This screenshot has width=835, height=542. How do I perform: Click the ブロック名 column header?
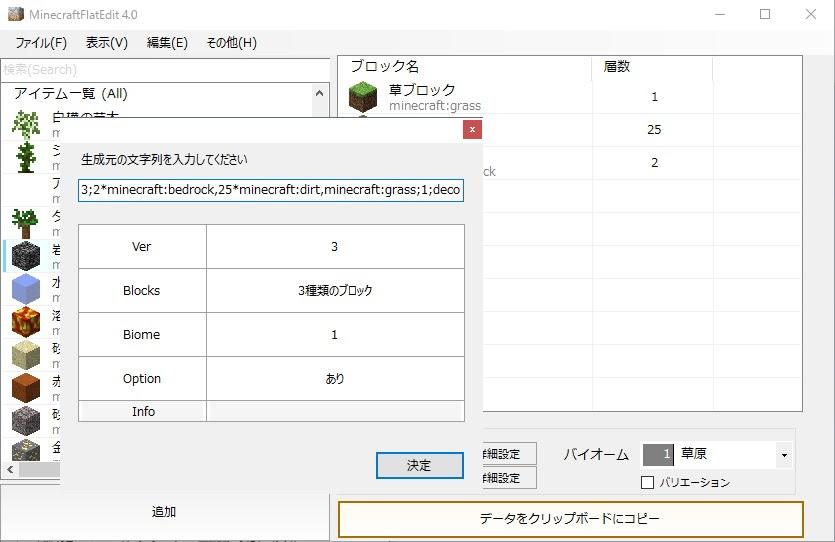click(384, 66)
